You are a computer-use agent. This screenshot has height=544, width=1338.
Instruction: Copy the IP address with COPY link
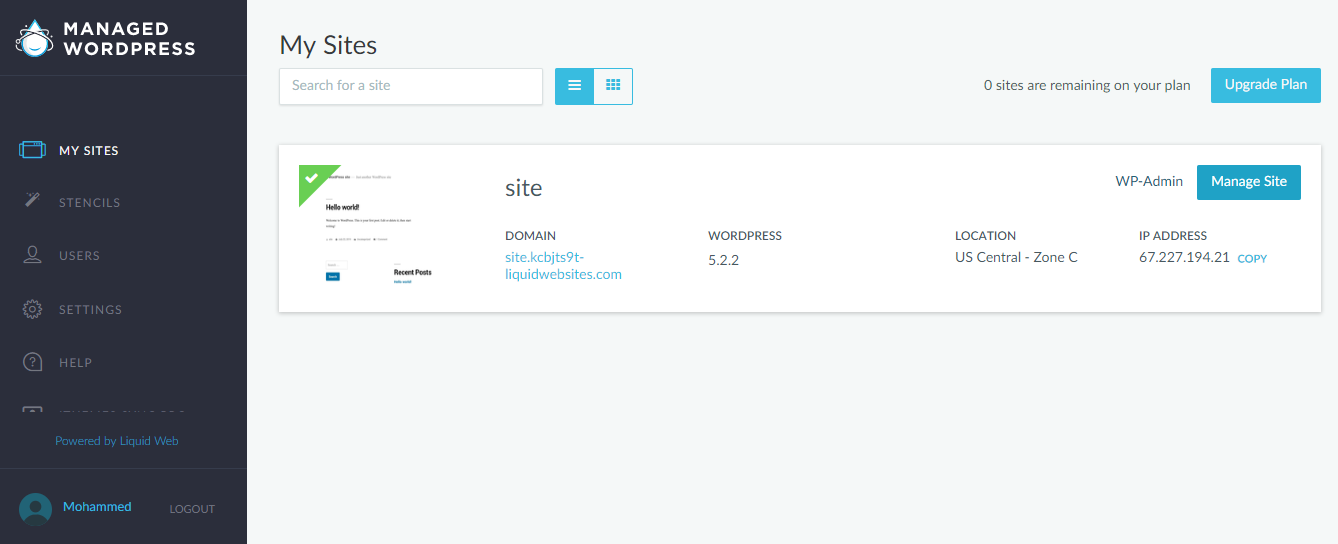[x=1252, y=258]
